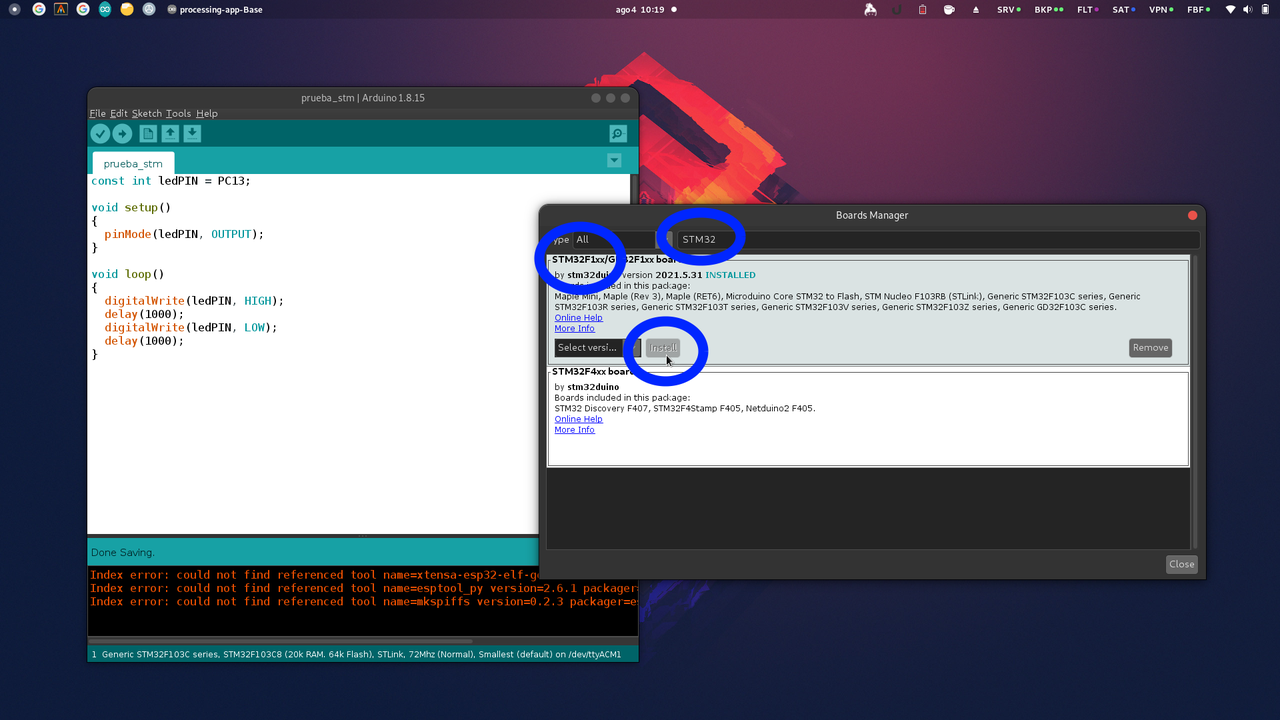Screen dimensions: 1280x720
Task: Click the BKP status indicator in top bar
Action: pos(1048,9)
